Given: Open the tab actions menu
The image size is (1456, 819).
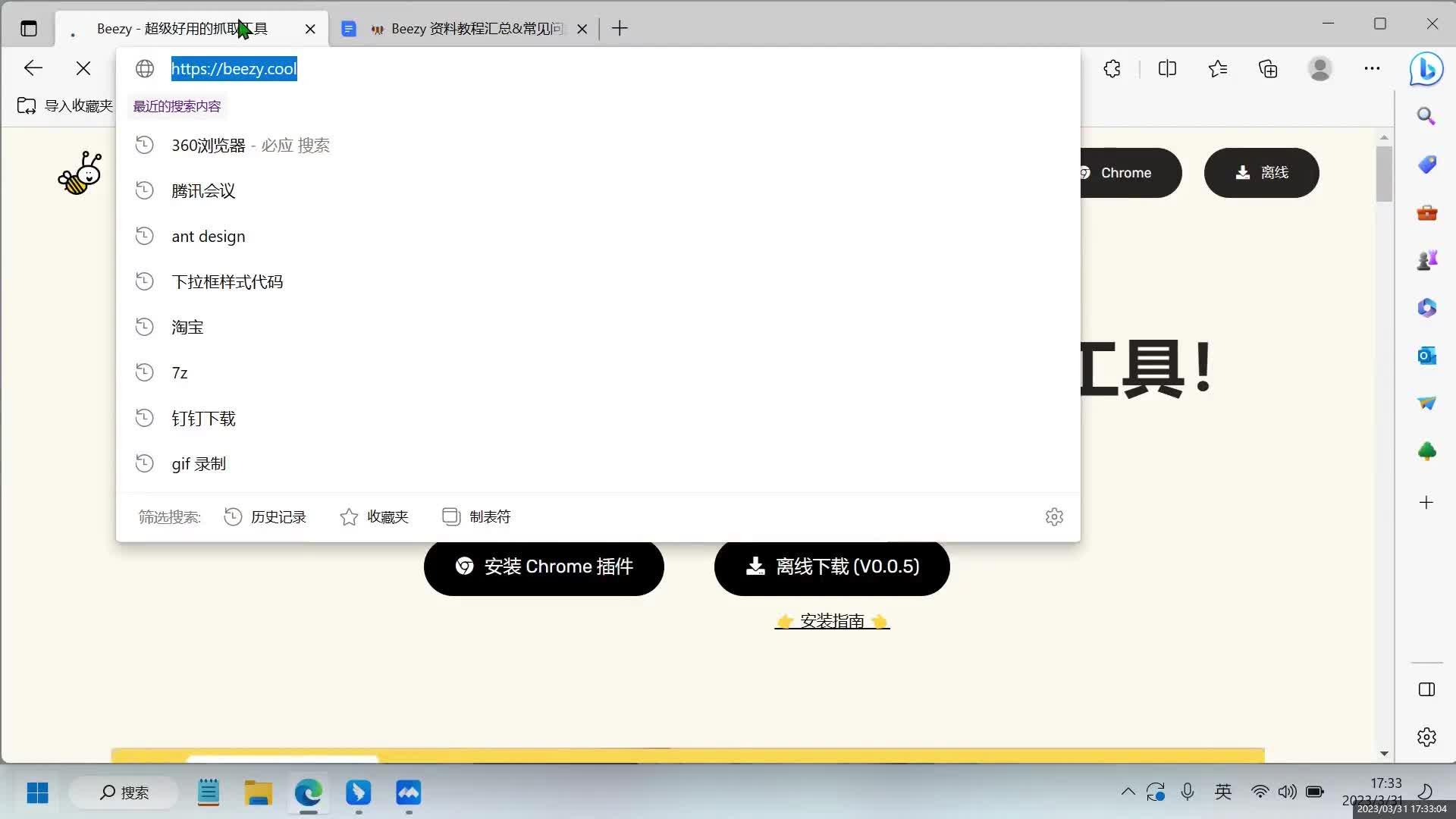Looking at the screenshot, I should 28,28.
